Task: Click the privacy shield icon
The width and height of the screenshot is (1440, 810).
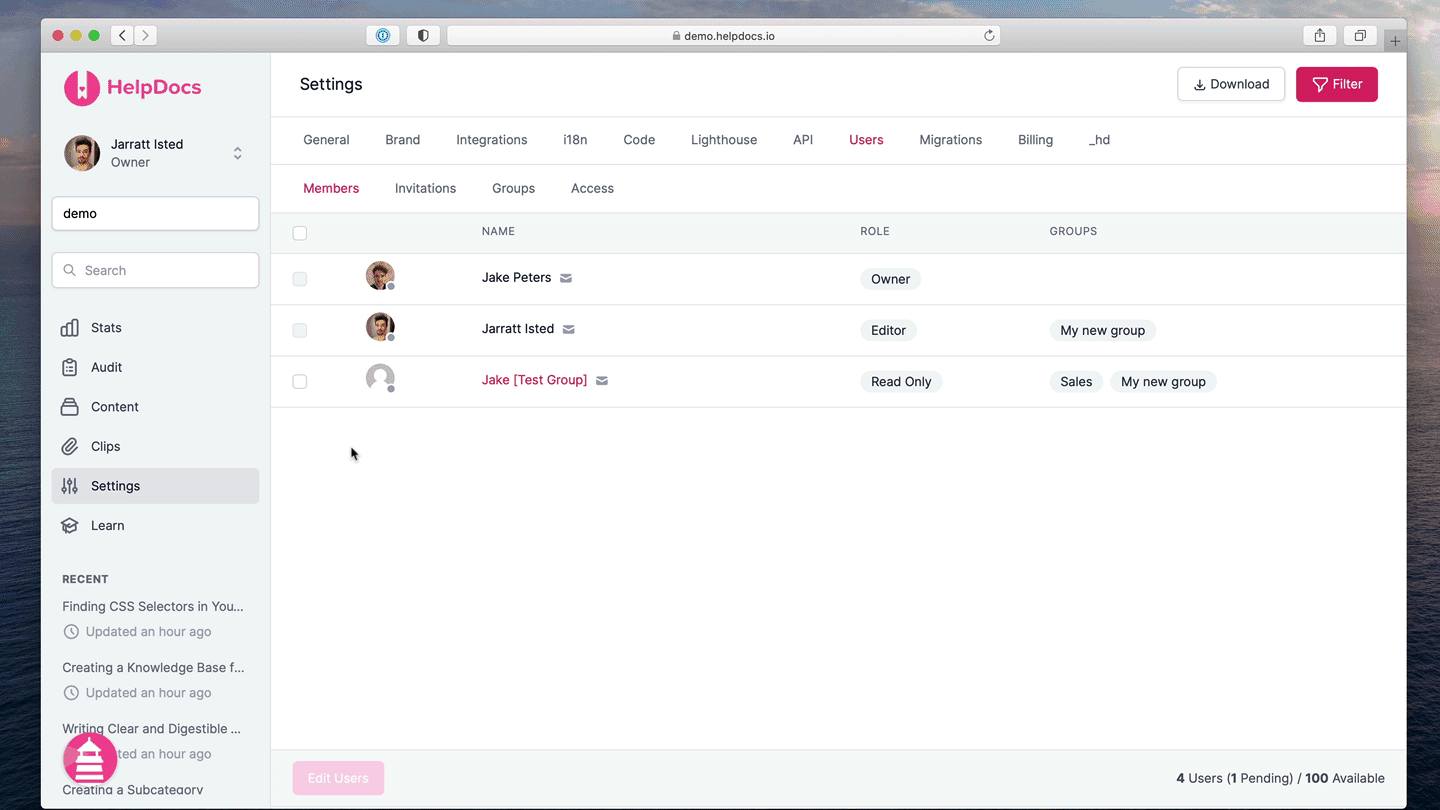Action: (423, 35)
